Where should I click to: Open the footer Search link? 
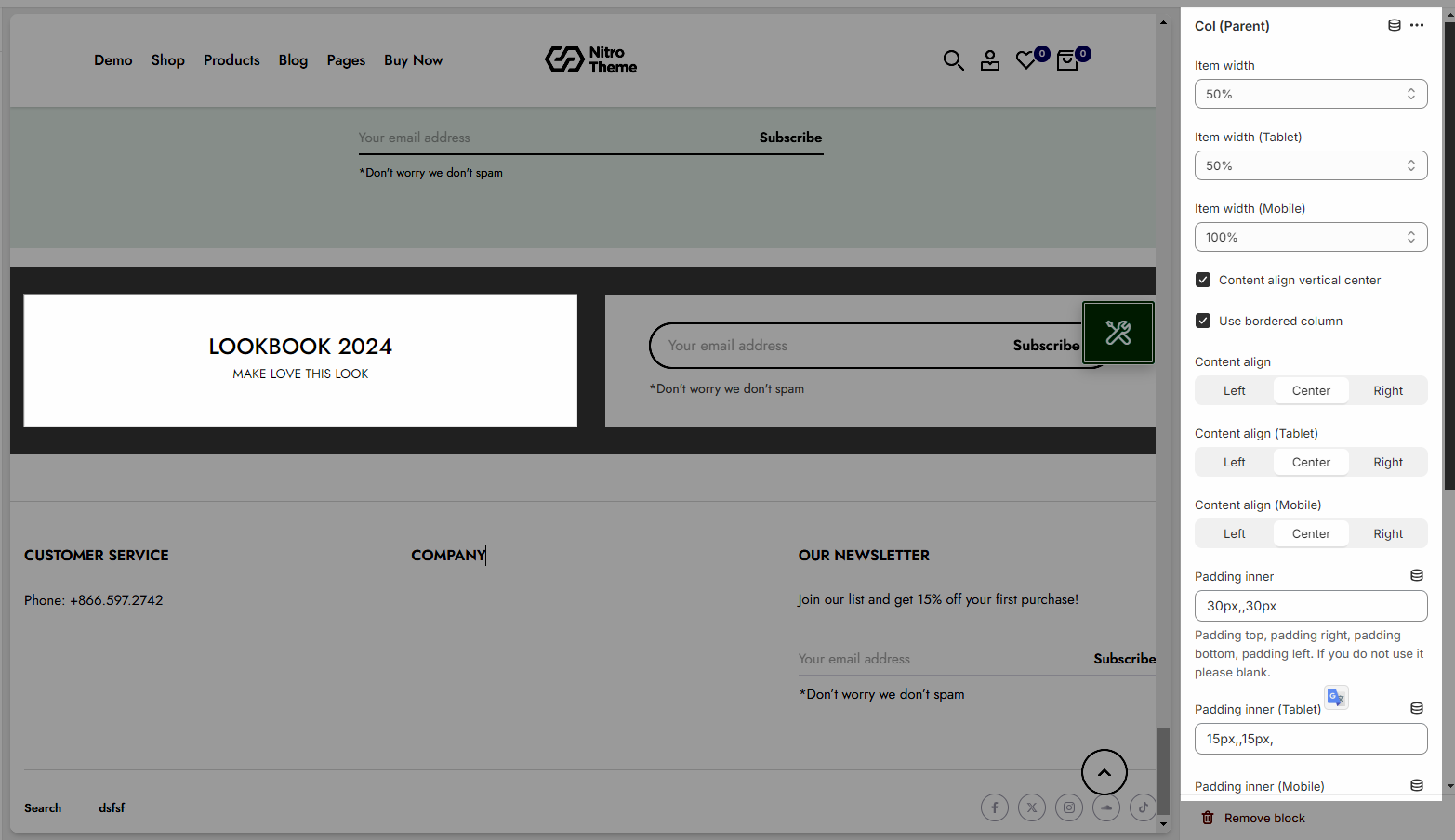coord(43,808)
